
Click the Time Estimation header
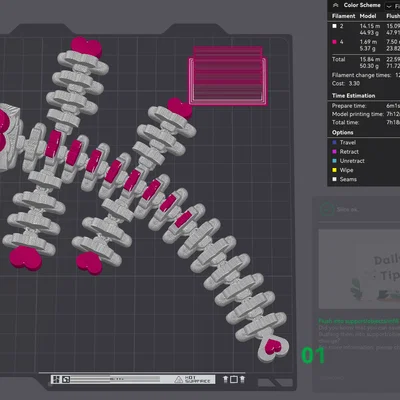pos(353,96)
